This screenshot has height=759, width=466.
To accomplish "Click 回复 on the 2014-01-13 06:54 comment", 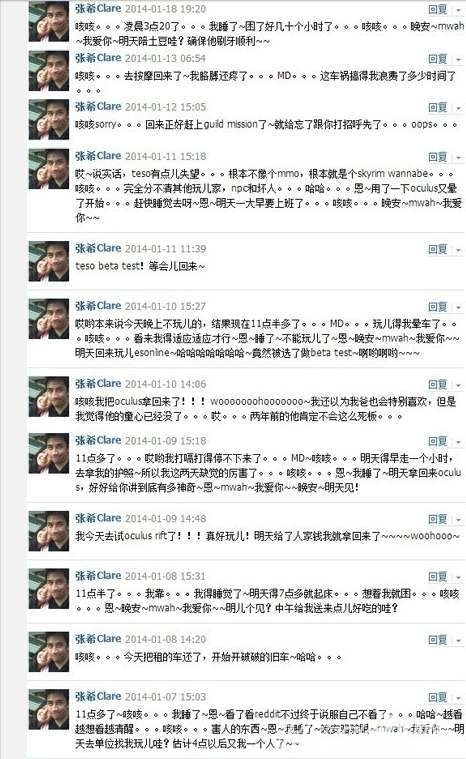I will coord(438,59).
